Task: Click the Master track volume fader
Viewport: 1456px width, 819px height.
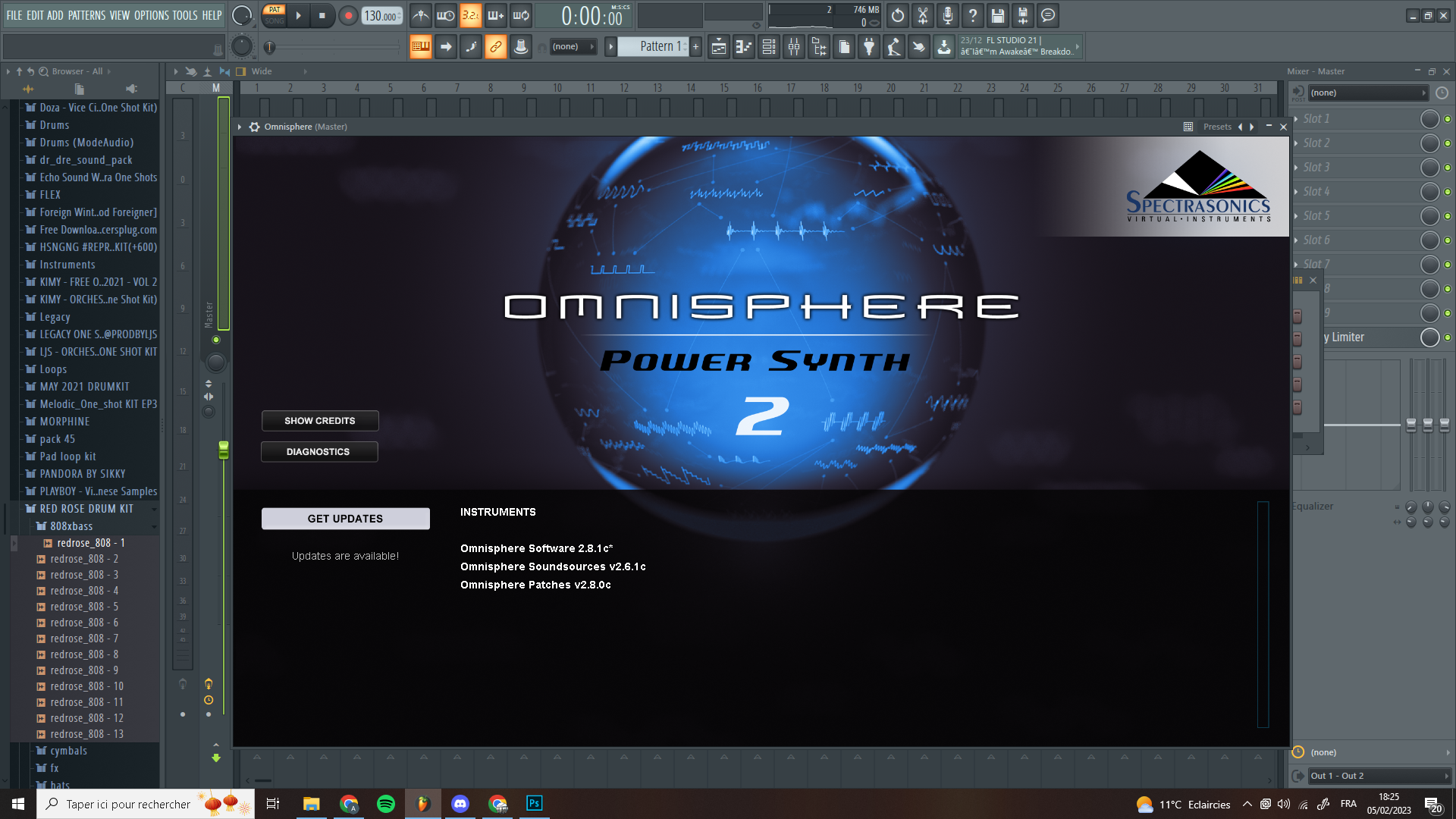Action: coord(224,450)
